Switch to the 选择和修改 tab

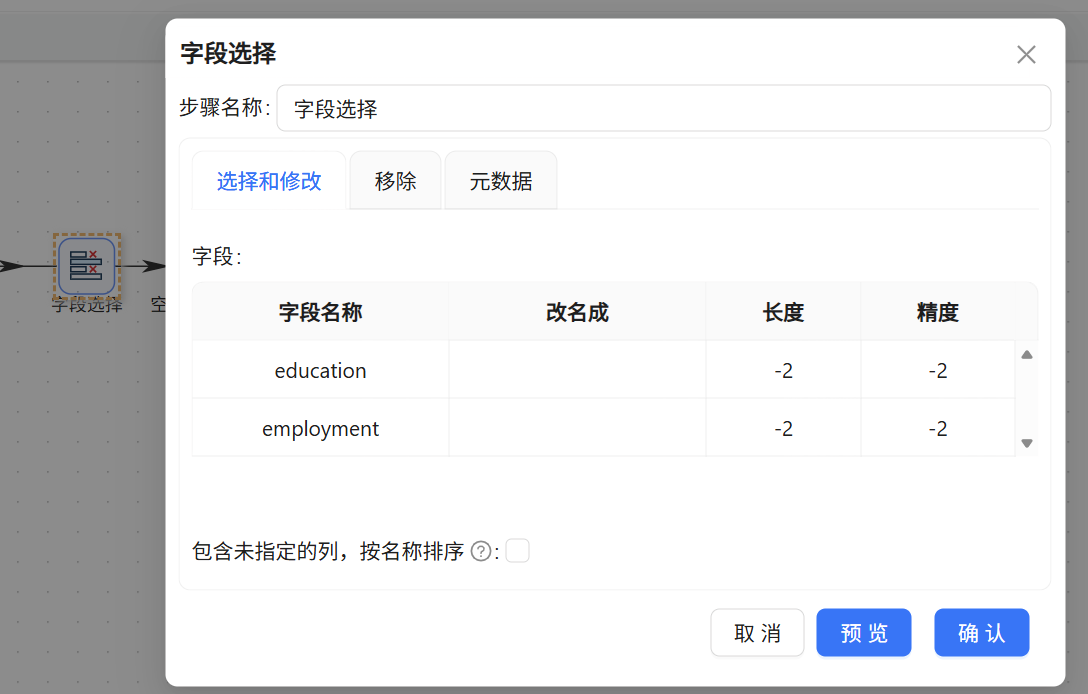(x=269, y=181)
